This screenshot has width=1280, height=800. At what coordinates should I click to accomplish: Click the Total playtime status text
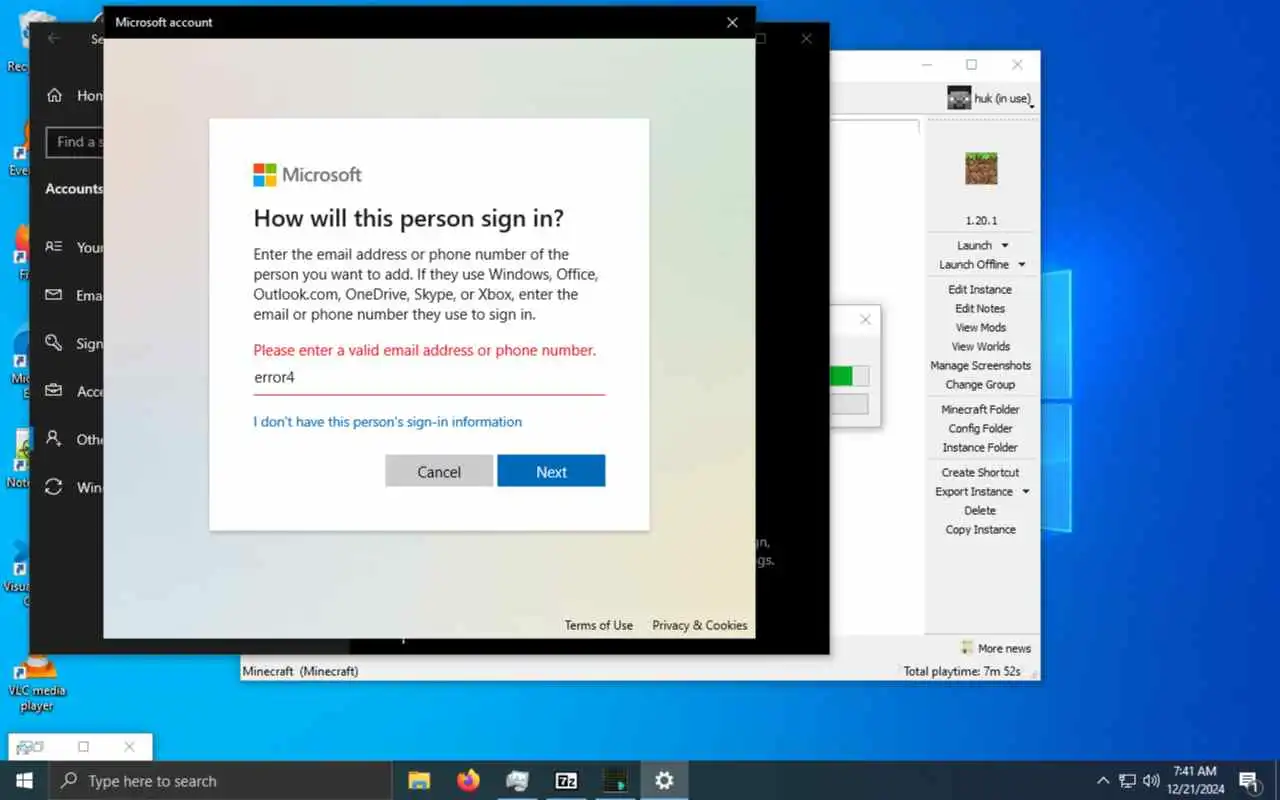962,671
